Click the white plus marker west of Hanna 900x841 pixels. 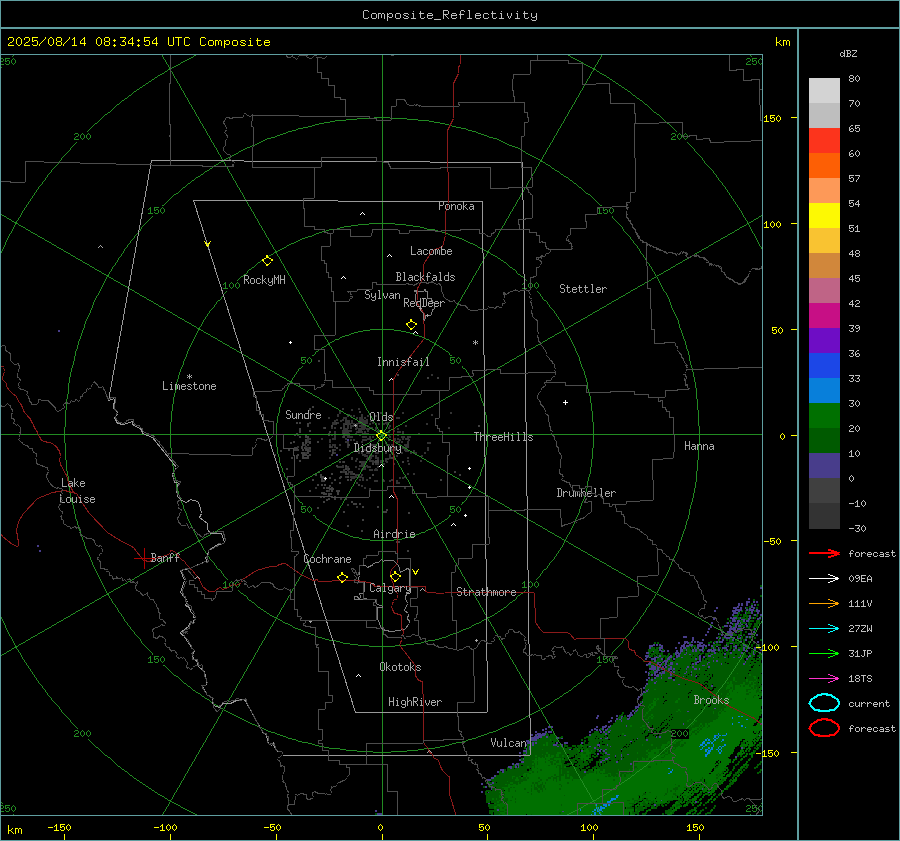[565, 402]
